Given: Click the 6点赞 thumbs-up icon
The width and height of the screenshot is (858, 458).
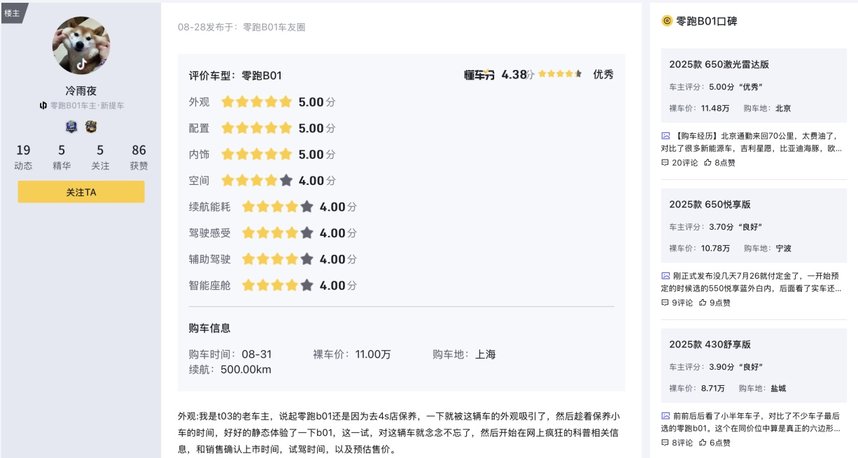Looking at the screenshot, I should tap(703, 443).
